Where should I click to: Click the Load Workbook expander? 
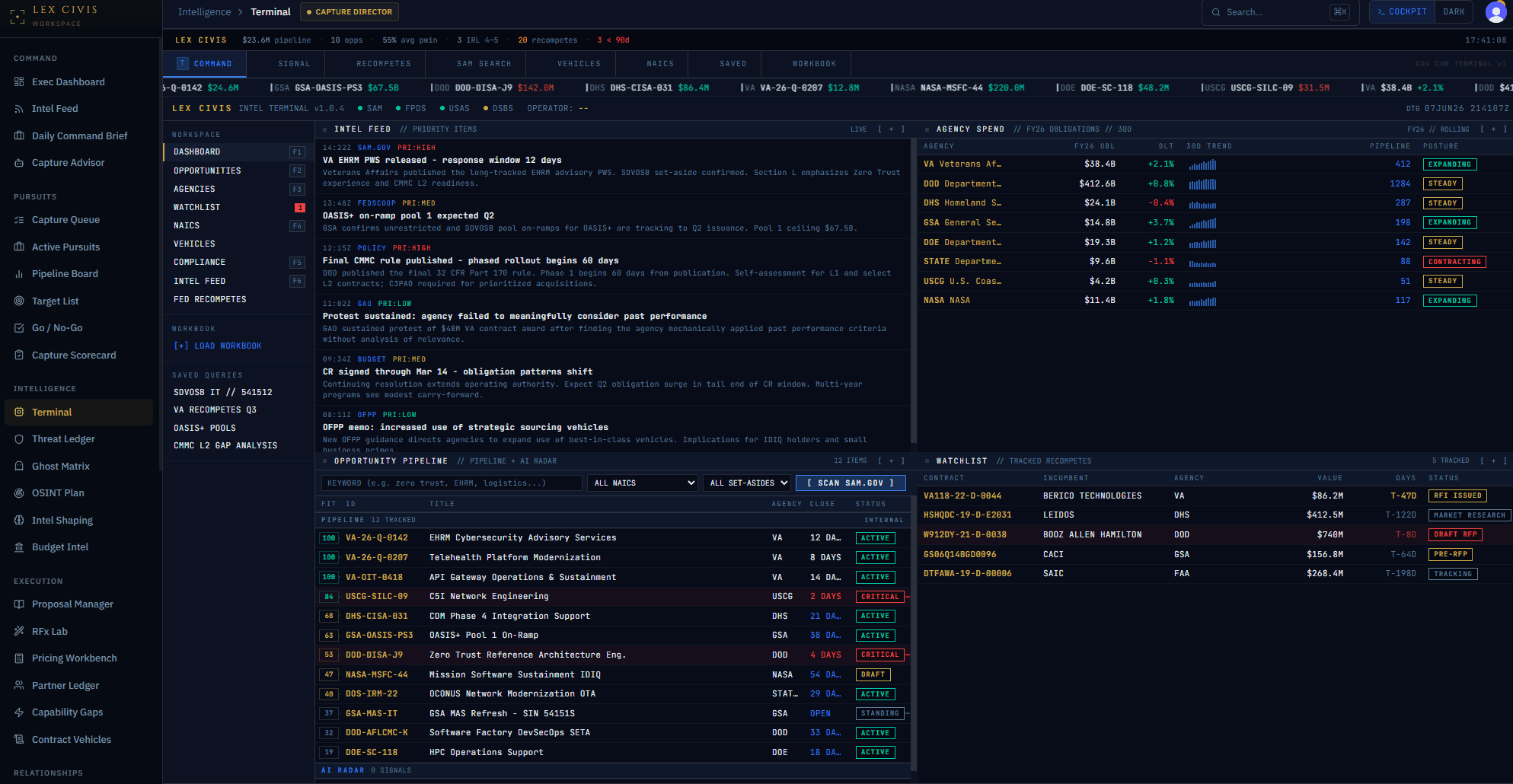[x=218, y=346]
